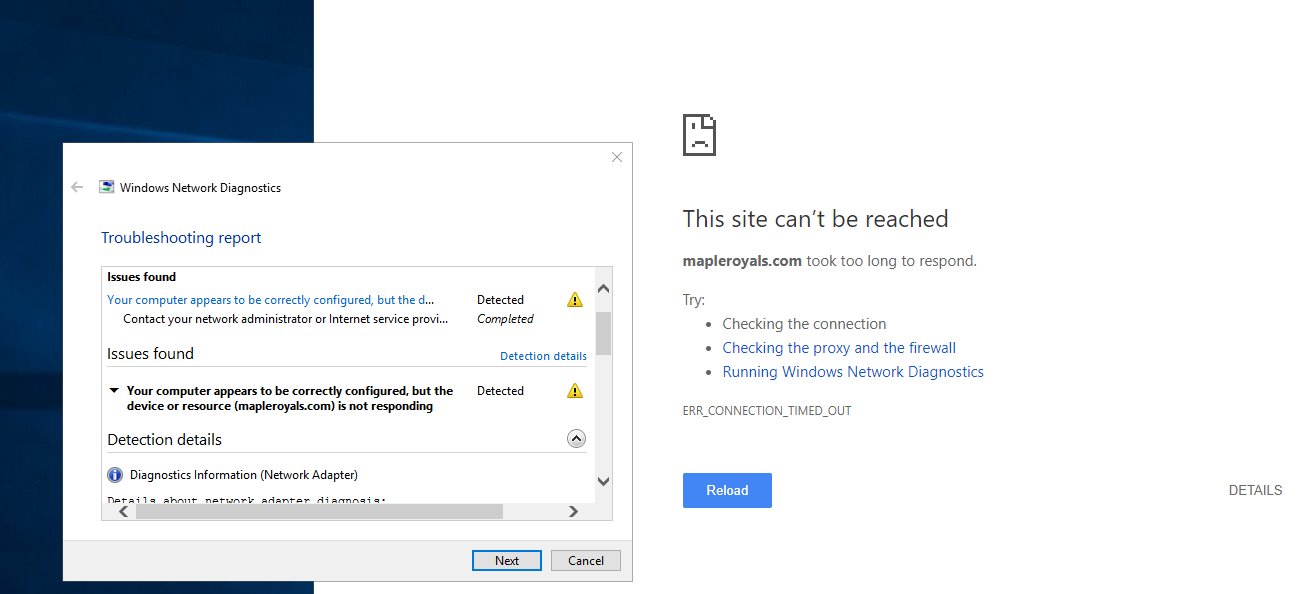Click the sad page error icon in the browser
1308x594 pixels.
click(x=699, y=134)
